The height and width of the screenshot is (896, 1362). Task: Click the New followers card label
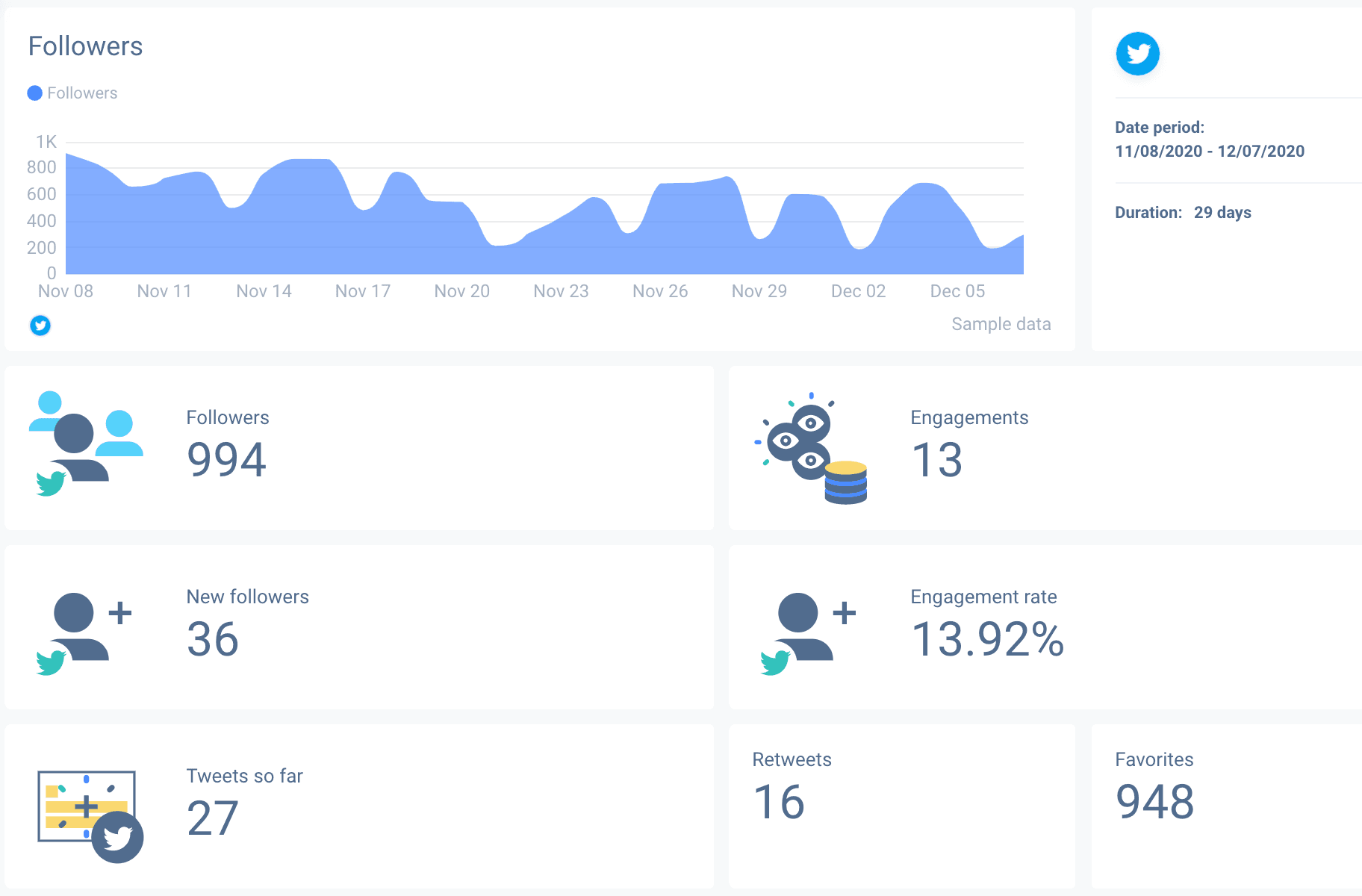[x=247, y=597]
